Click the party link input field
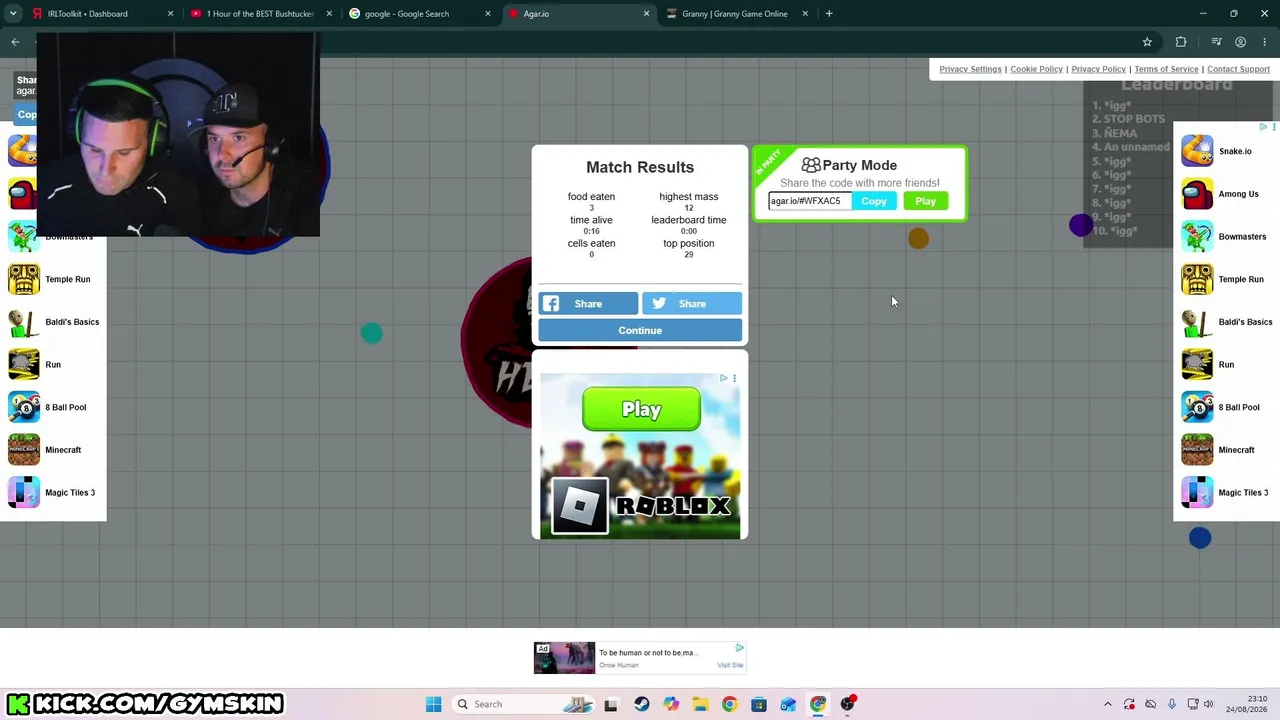Image resolution: width=1280 pixels, height=720 pixels. click(x=810, y=201)
